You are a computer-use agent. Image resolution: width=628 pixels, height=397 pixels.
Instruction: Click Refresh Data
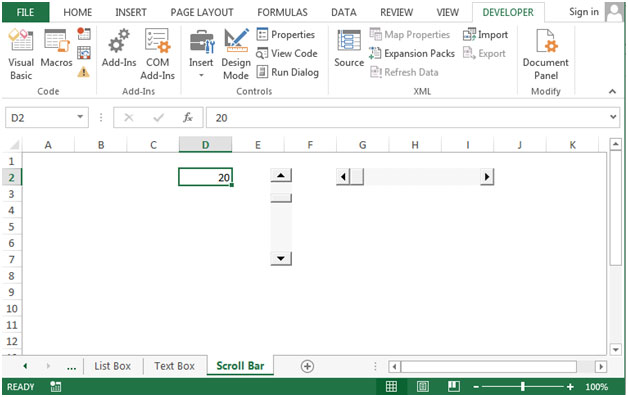[404, 72]
